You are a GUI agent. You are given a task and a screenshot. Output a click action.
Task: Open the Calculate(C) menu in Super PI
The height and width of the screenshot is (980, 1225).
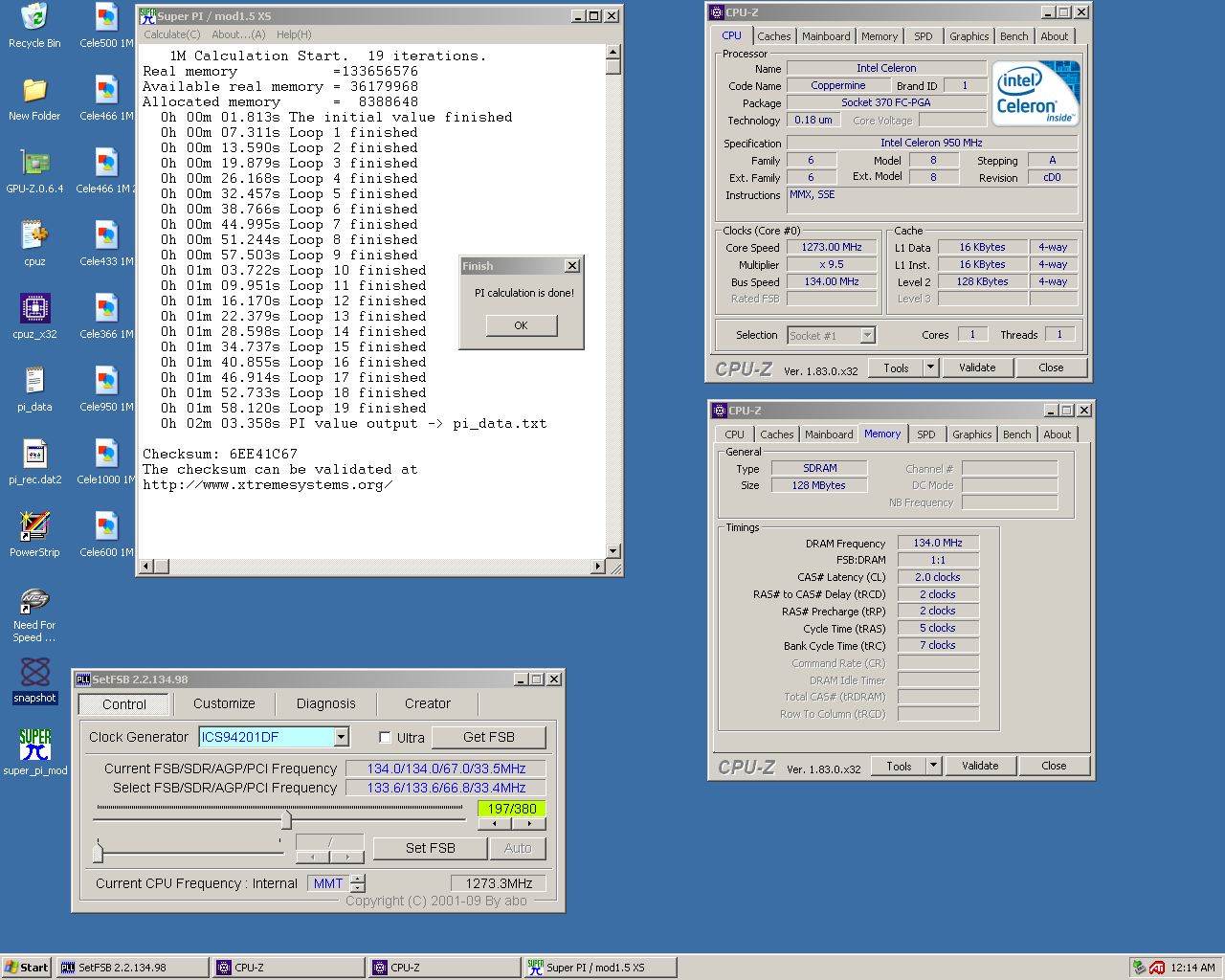coord(172,34)
